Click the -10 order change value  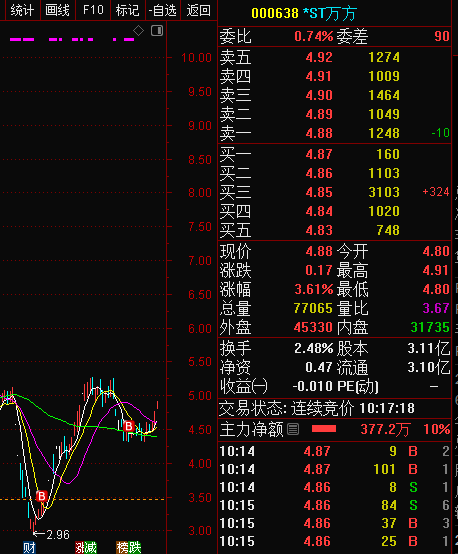tap(440, 133)
